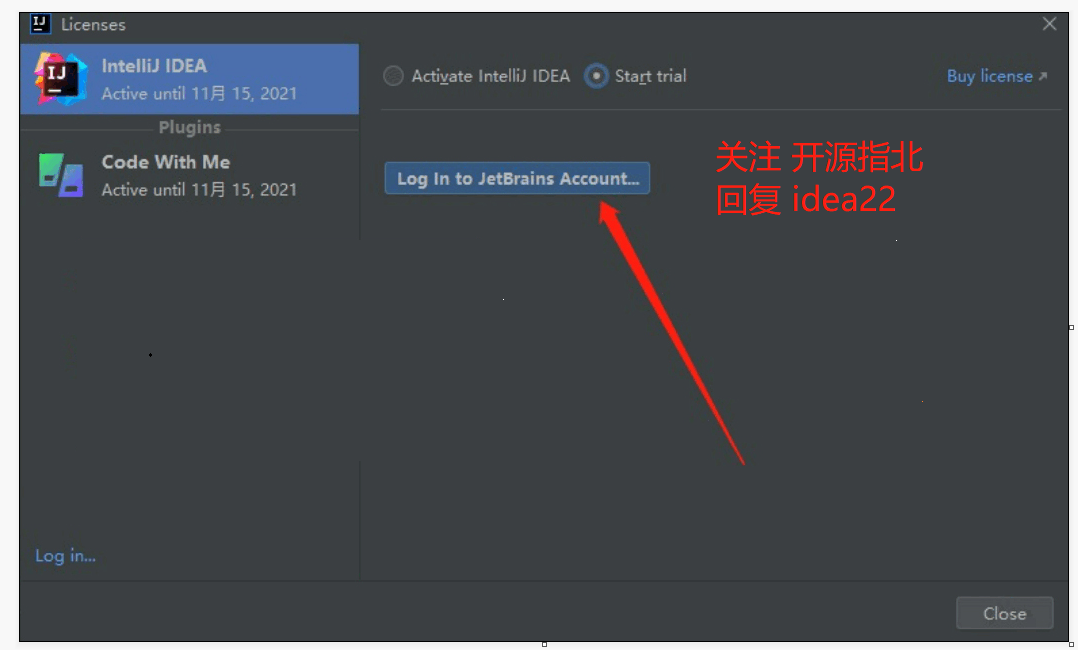1078x650 pixels.
Task: Click the Code With Me plugin icon
Action: [61, 175]
